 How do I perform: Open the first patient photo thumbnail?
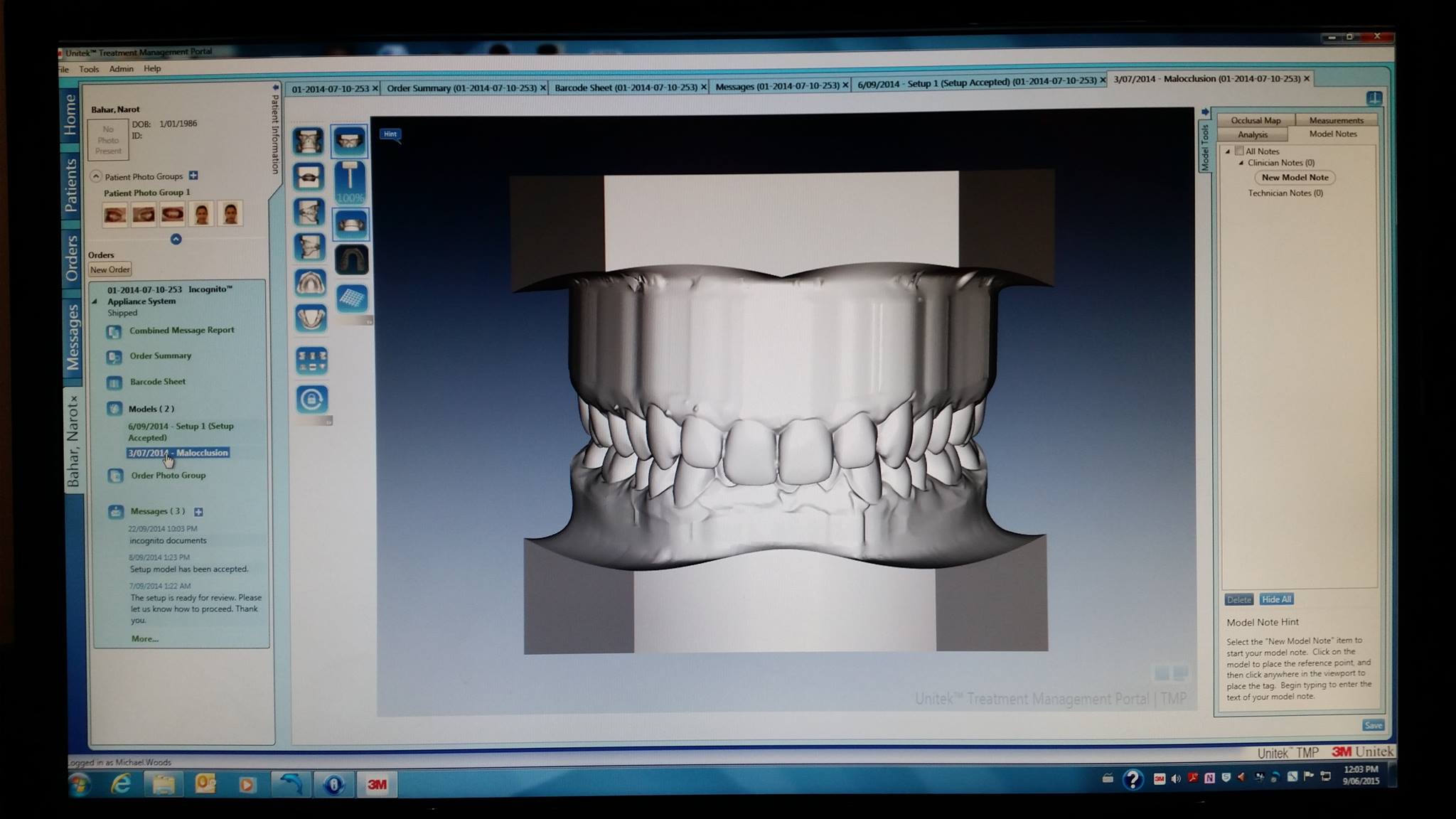pyautogui.click(x=115, y=214)
